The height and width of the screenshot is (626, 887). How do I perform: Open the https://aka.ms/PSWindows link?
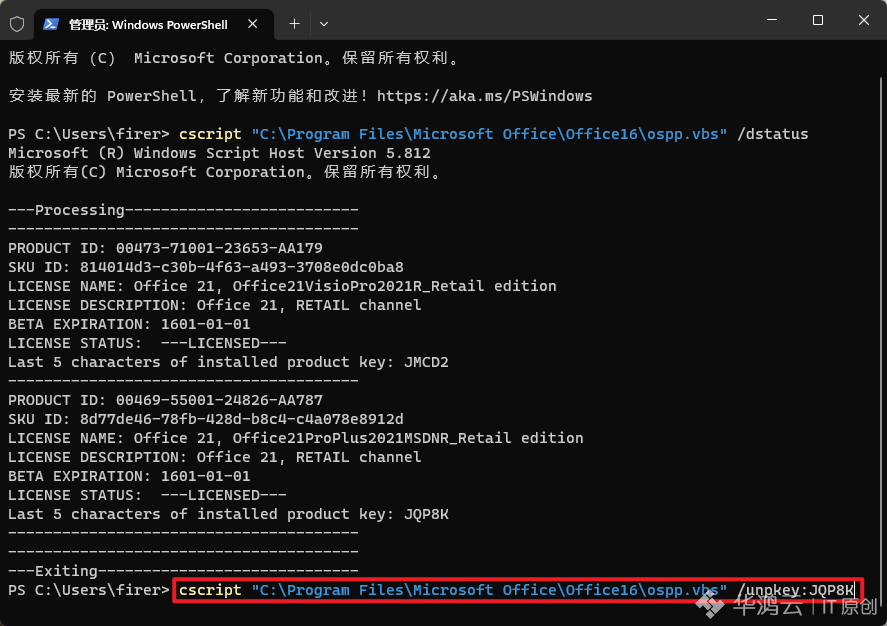[x=484, y=96]
